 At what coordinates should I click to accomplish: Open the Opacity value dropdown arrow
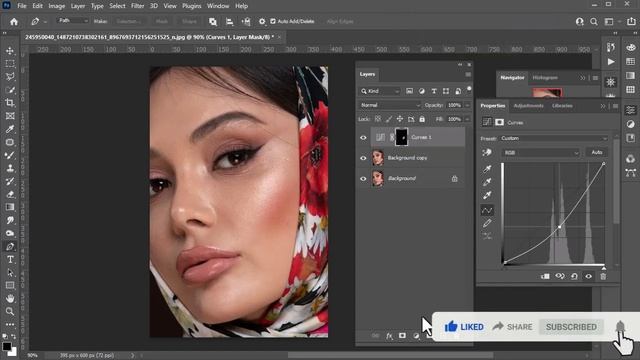467,105
